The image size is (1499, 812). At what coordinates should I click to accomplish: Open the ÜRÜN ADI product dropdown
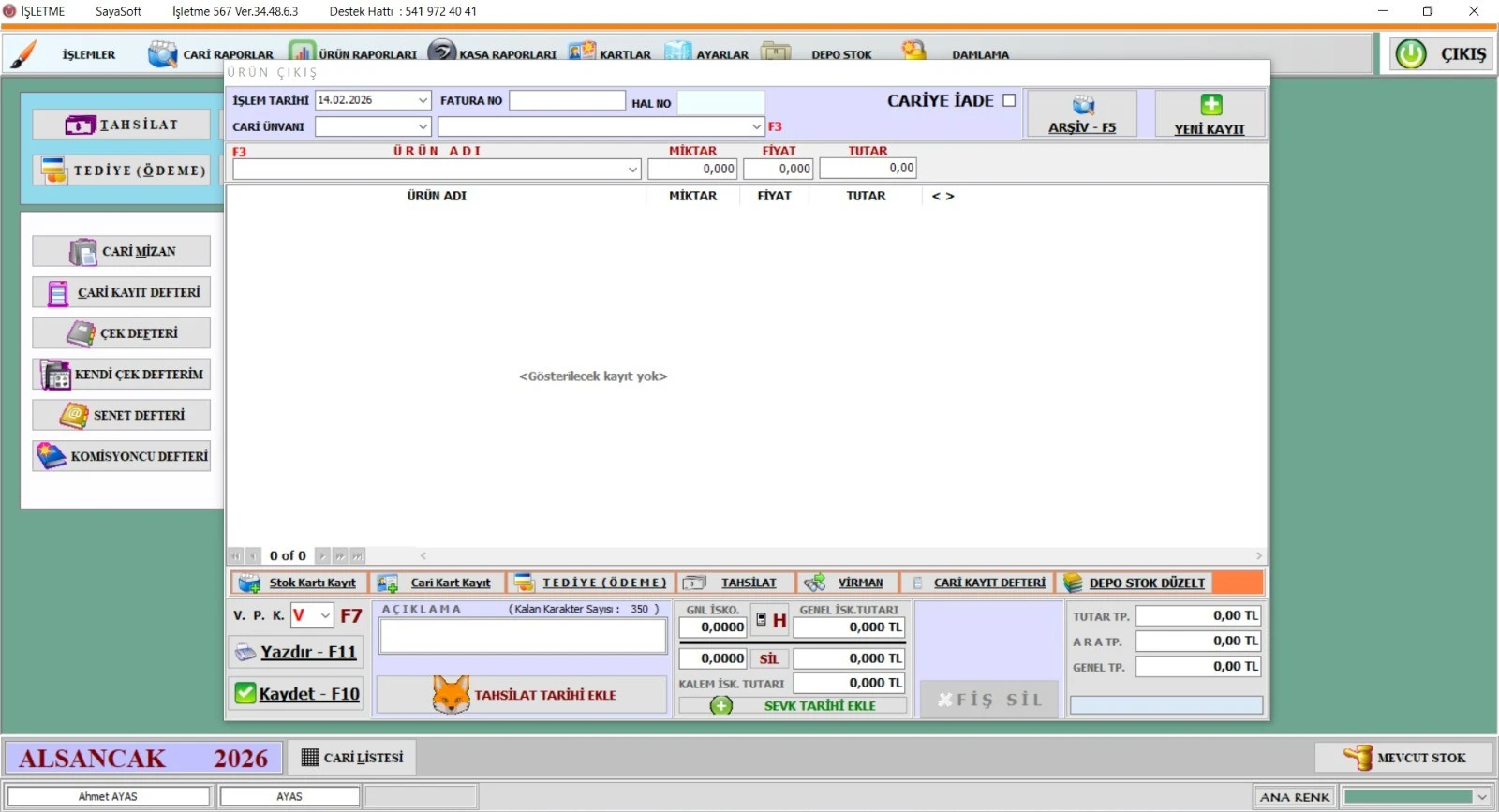633,170
